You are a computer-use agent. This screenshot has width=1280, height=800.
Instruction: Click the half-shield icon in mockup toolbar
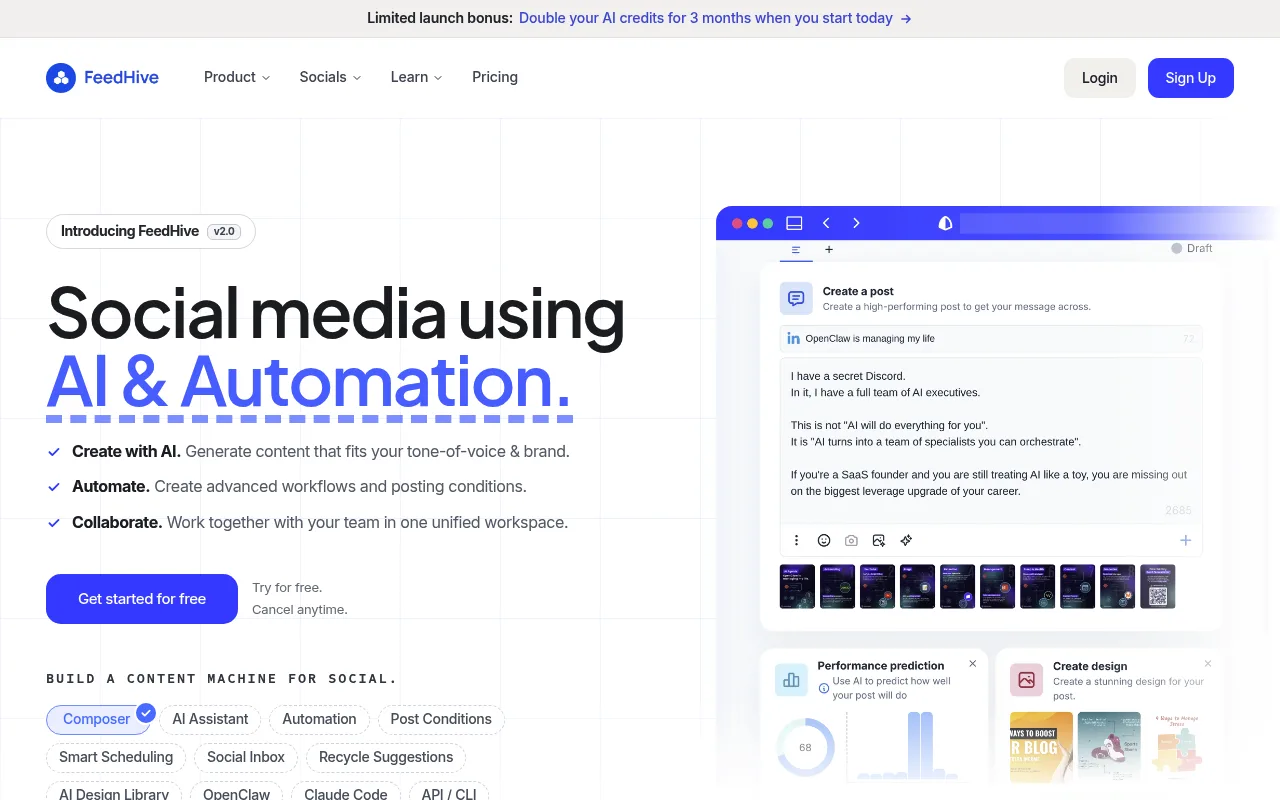[945, 223]
